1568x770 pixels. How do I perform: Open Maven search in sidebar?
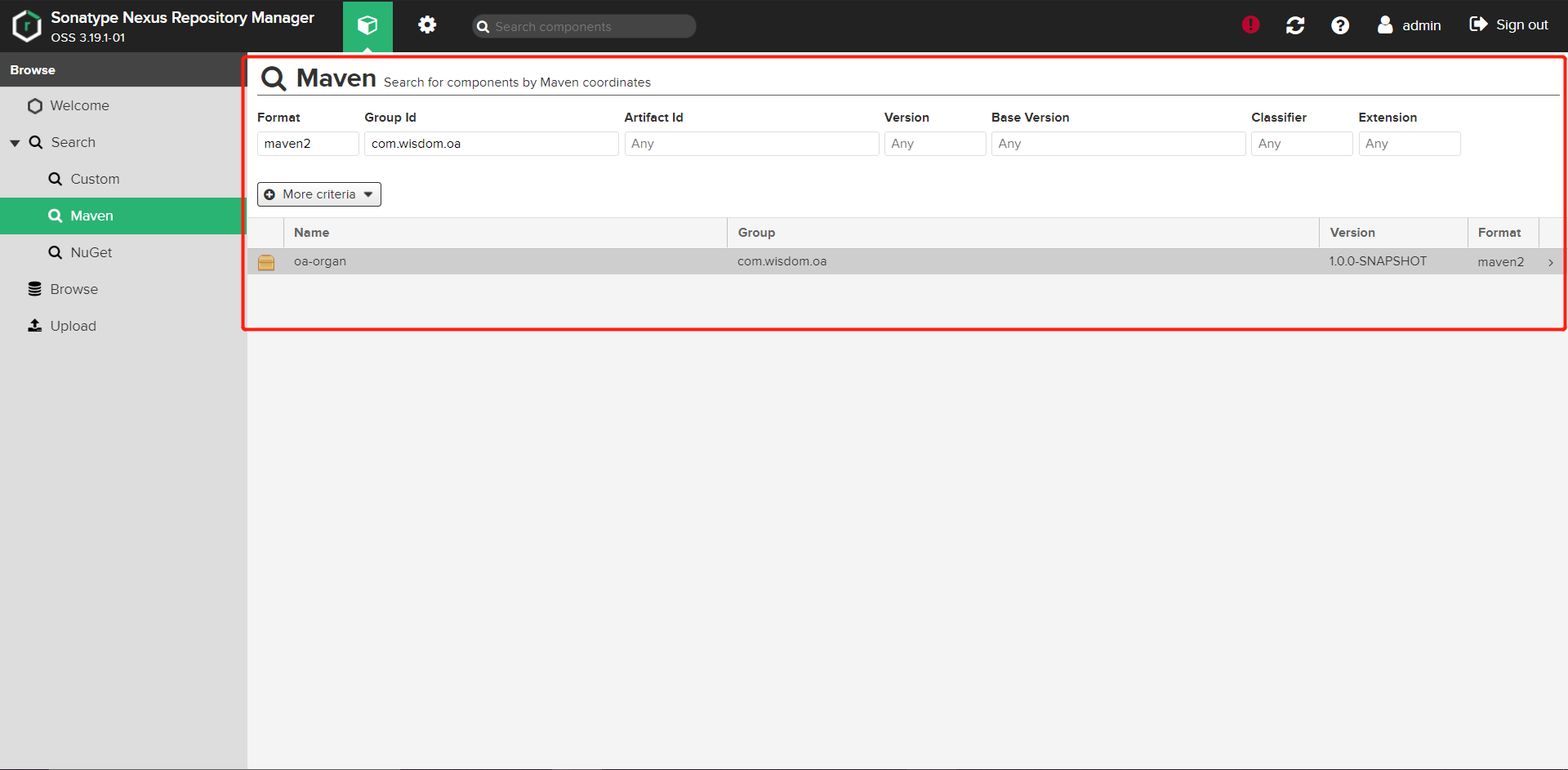pos(123,216)
